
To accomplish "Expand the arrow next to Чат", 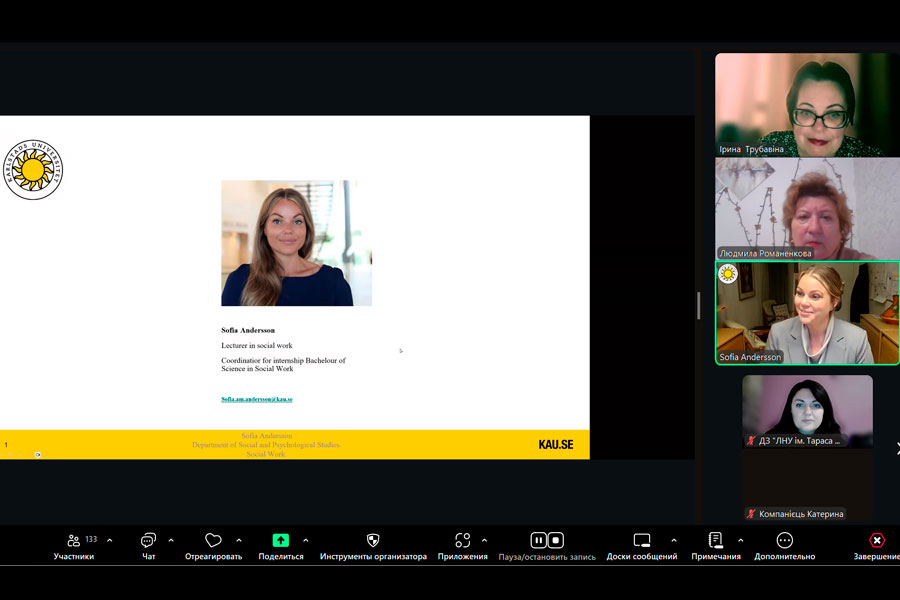I will tap(171, 540).
